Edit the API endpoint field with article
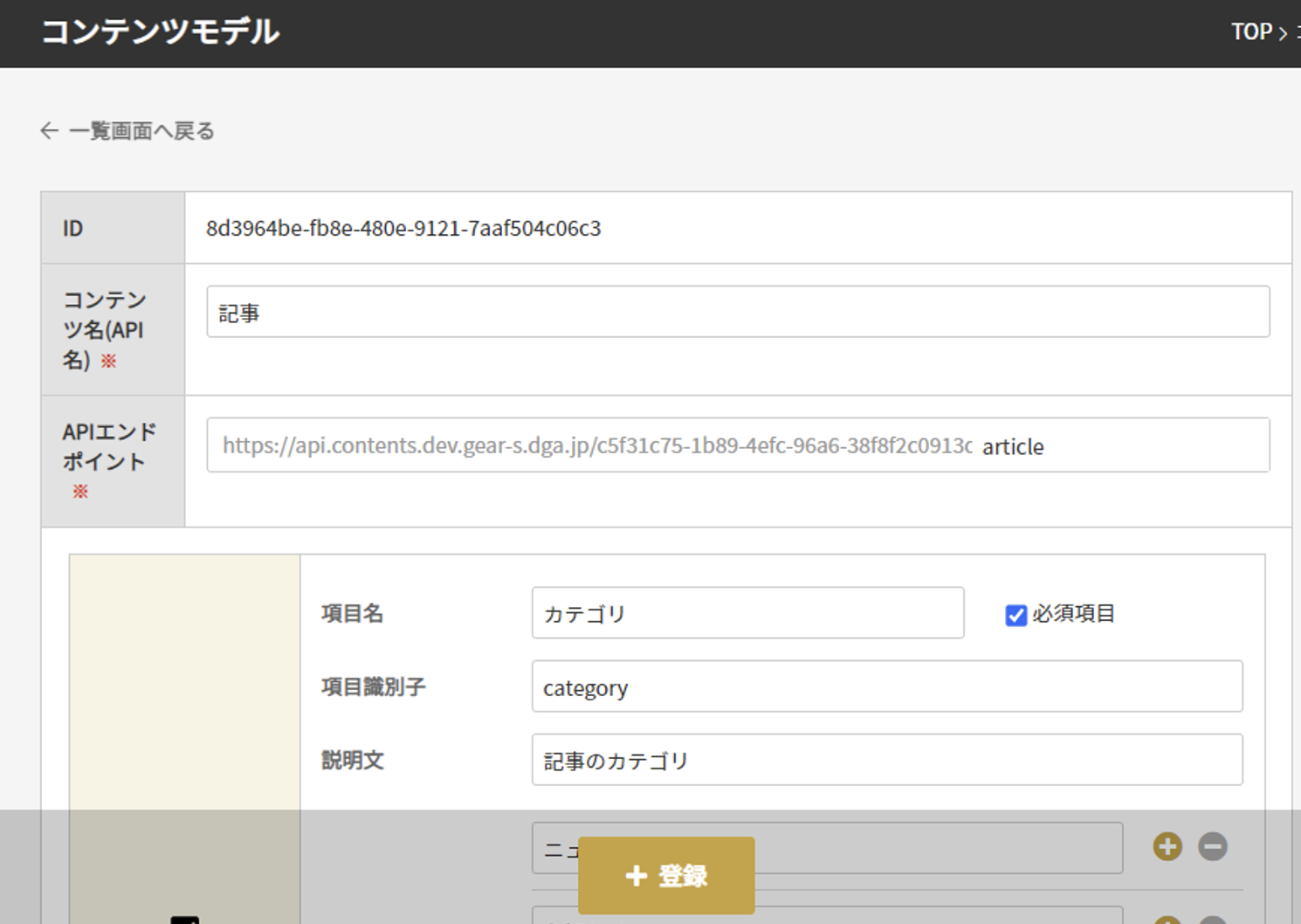1301x924 pixels. [x=738, y=445]
